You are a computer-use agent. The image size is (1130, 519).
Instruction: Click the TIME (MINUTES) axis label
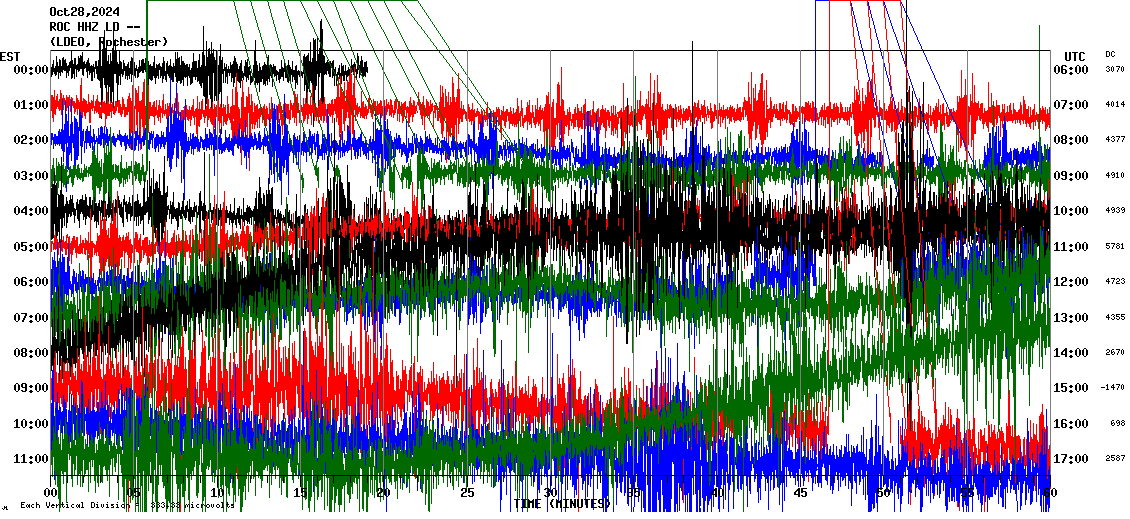(561, 504)
